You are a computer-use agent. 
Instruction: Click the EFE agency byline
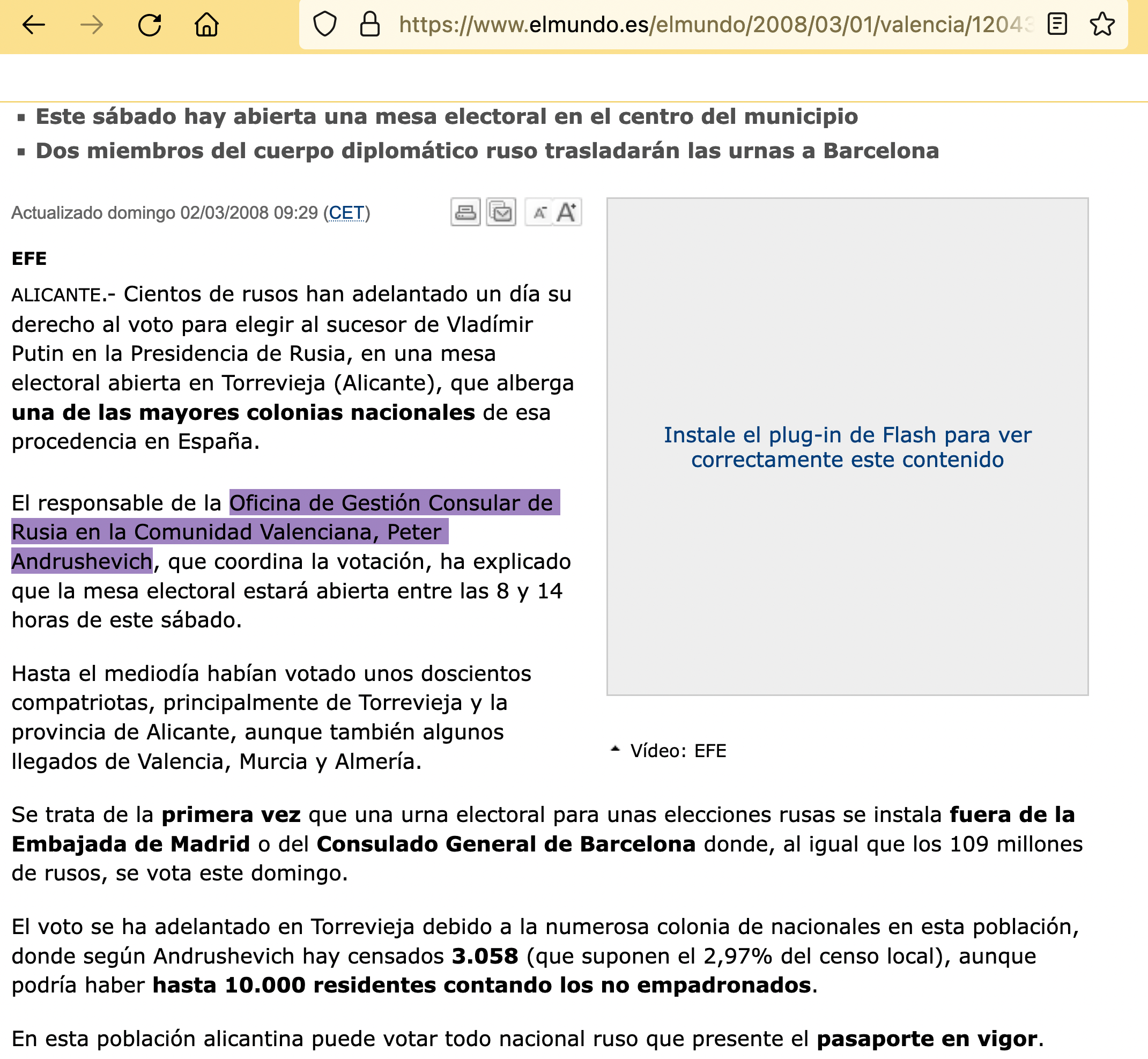tap(29, 258)
